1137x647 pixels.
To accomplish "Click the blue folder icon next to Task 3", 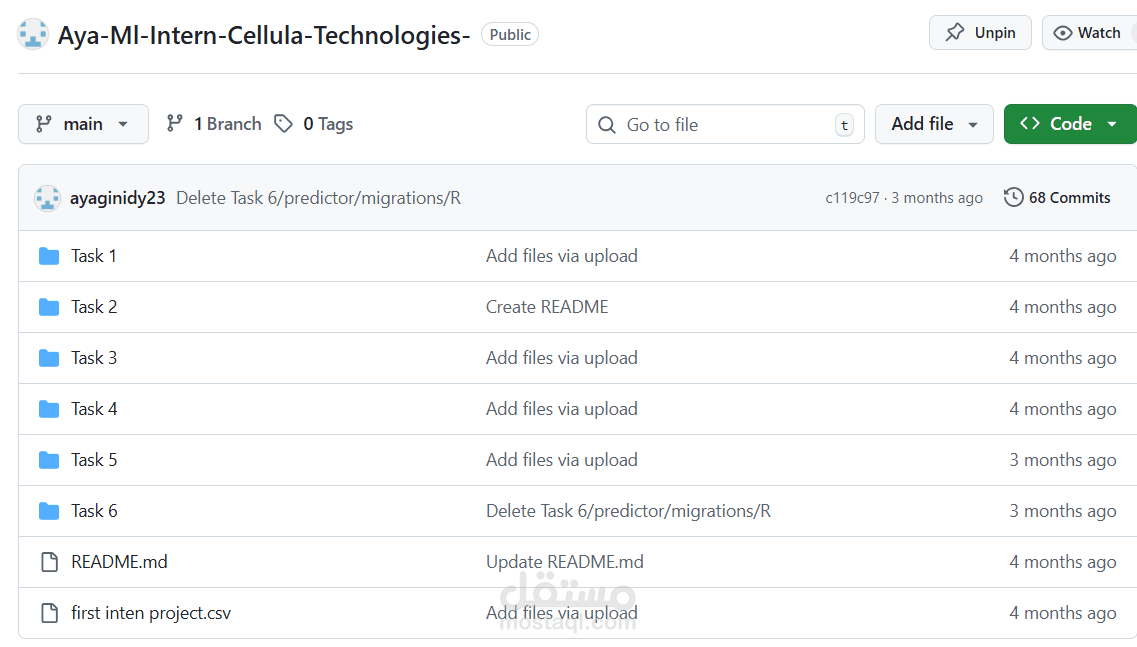I will pyautogui.click(x=49, y=357).
